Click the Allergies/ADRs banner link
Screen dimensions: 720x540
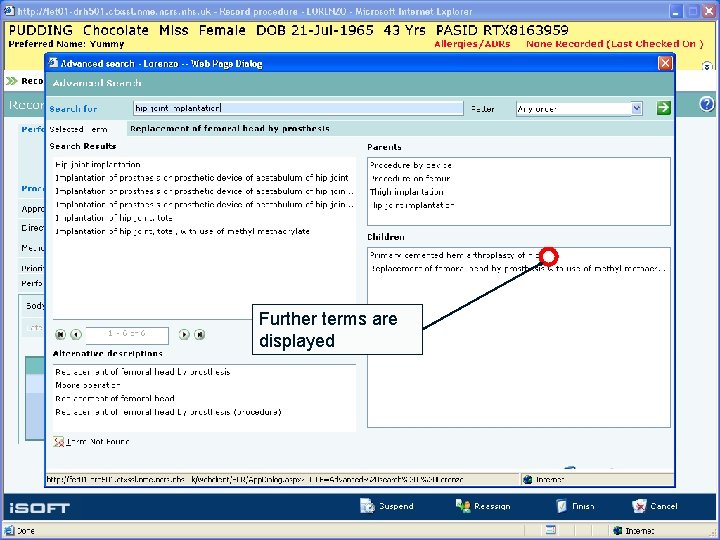click(472, 44)
